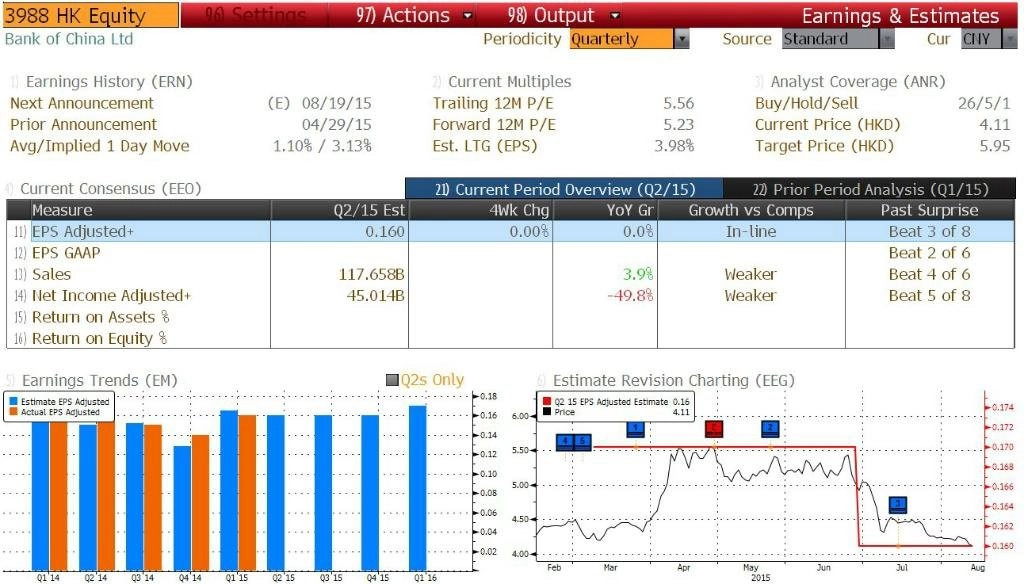Click the red -49.8% YoY cell
Screen dimensions: 1024x584
[x=605, y=296]
